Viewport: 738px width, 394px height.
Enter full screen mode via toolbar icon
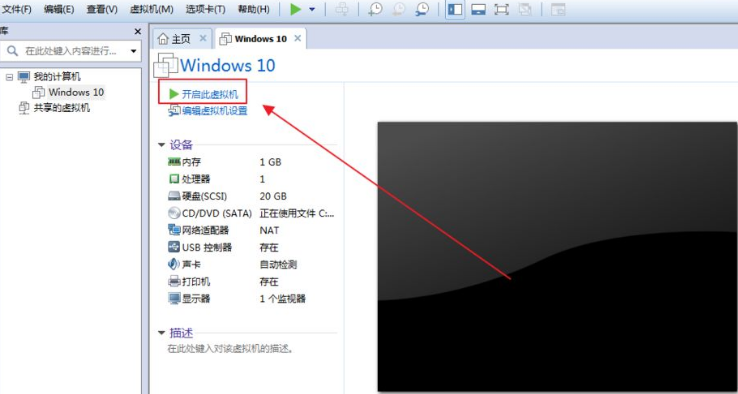click(501, 9)
